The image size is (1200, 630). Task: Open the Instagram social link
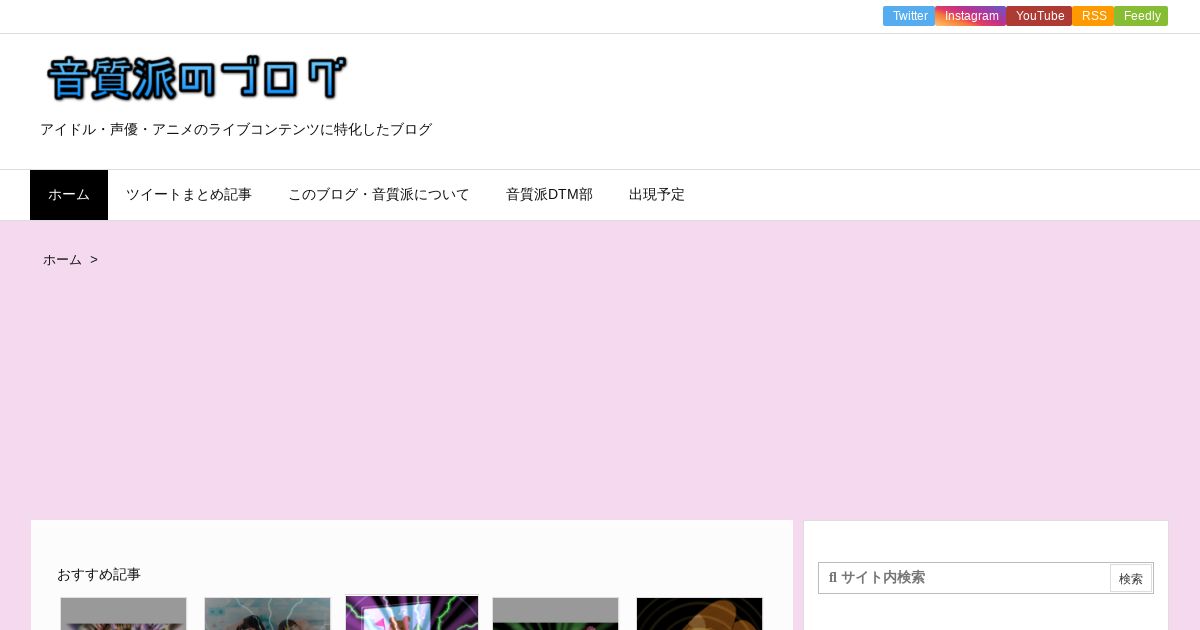tap(971, 16)
